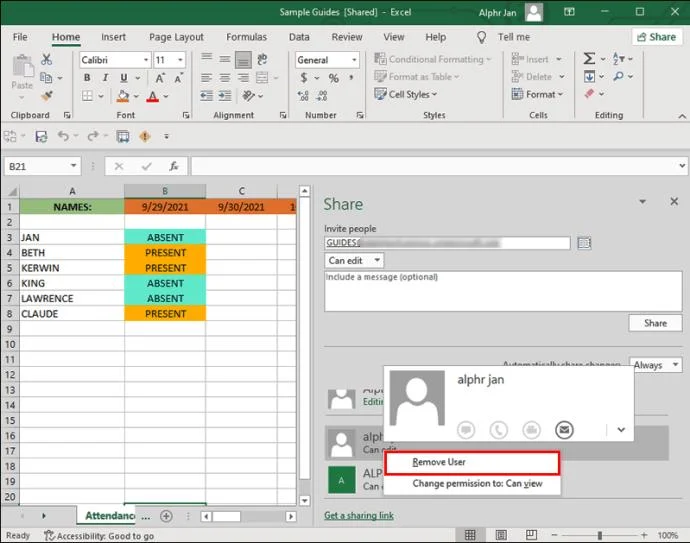This screenshot has width=690, height=543.
Task: Click the email envelope icon on contact card
Action: (x=564, y=429)
